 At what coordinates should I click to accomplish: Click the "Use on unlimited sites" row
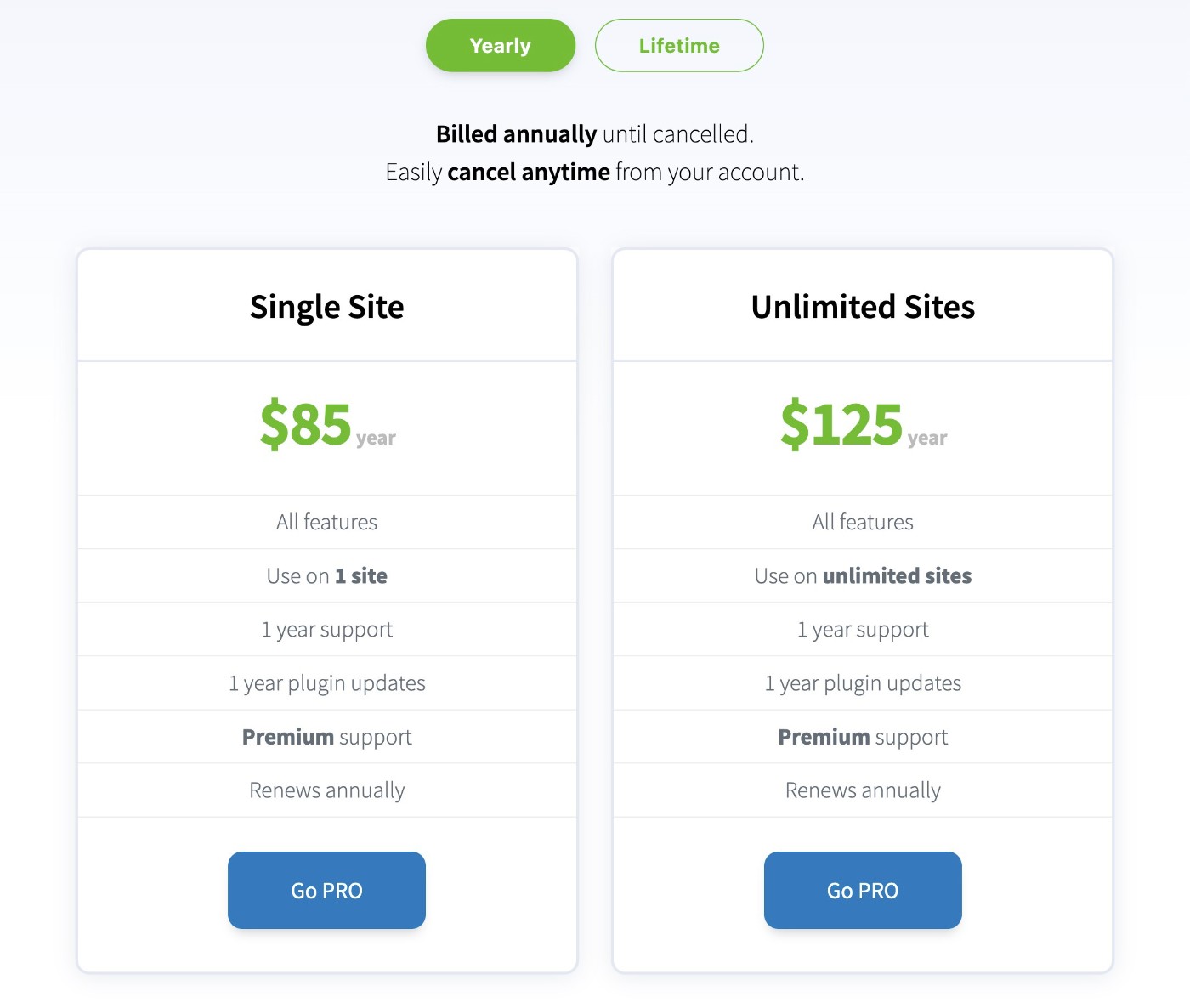coord(863,576)
